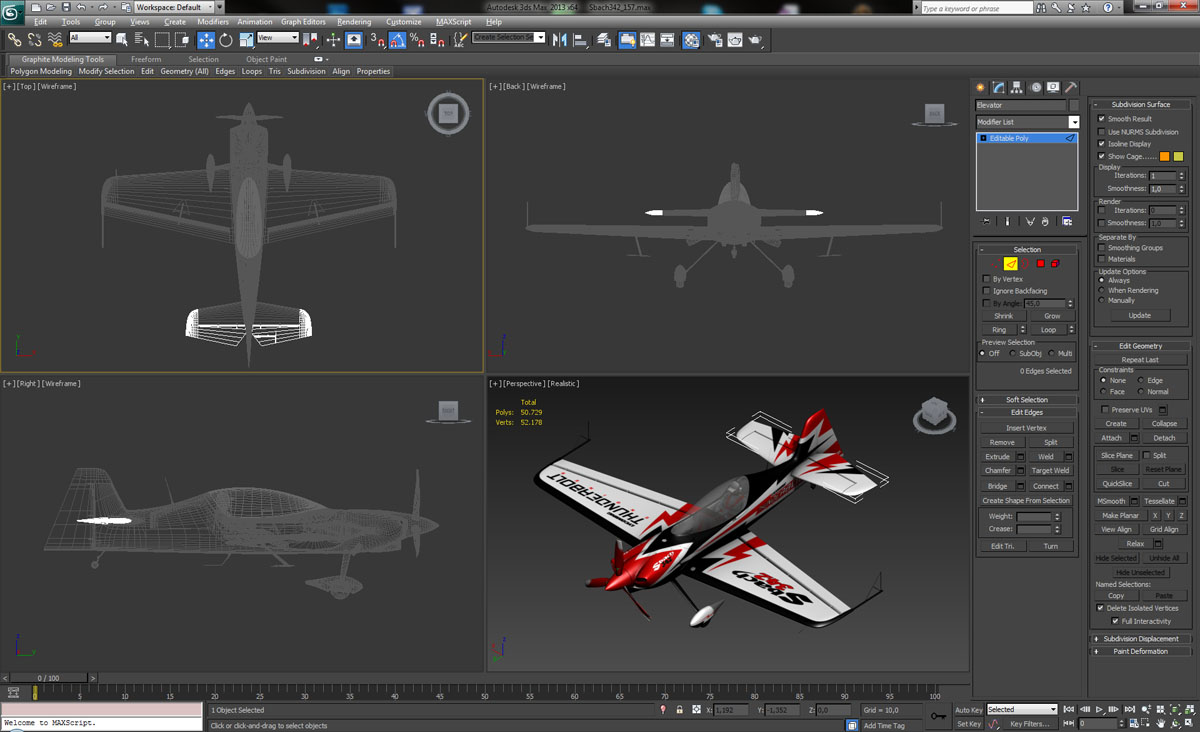This screenshot has width=1200, height=732.
Task: Open the Hierarchy command panel tab
Action: click(x=1016, y=88)
